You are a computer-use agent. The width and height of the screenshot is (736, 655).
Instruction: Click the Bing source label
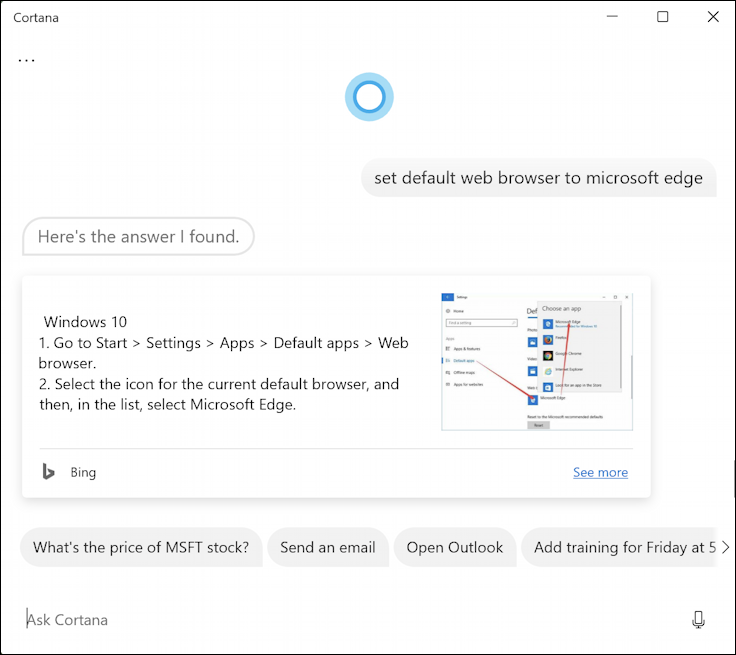pyautogui.click(x=83, y=472)
